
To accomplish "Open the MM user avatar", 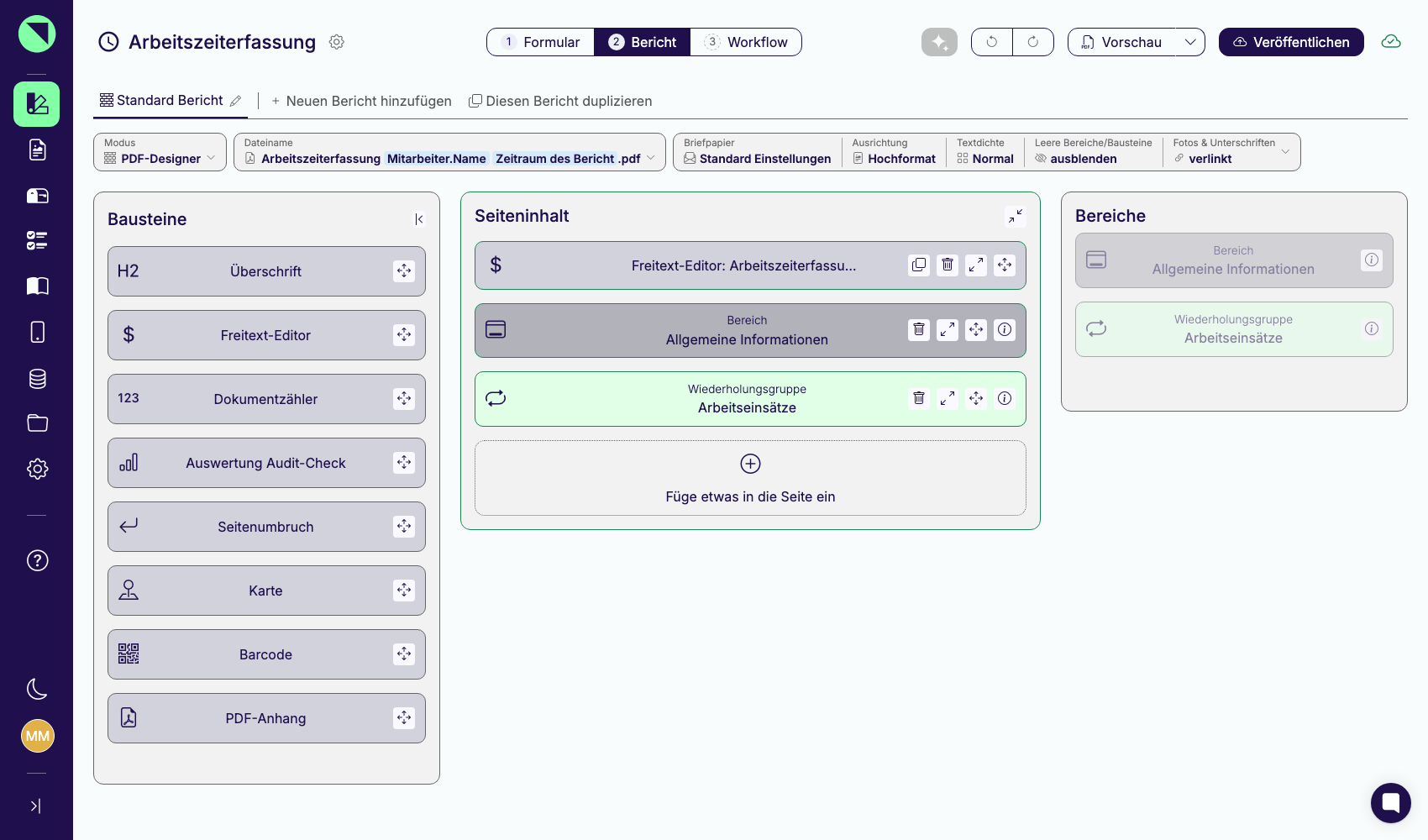I will (37, 736).
